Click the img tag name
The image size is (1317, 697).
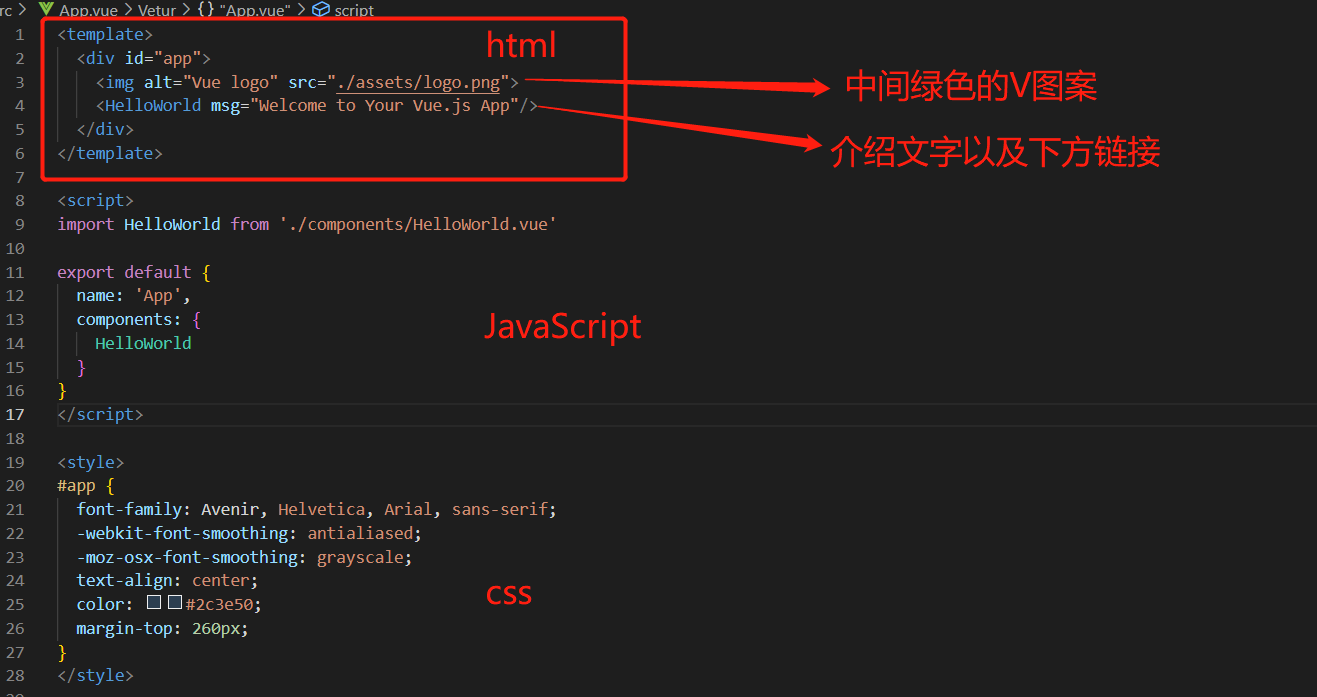[120, 82]
